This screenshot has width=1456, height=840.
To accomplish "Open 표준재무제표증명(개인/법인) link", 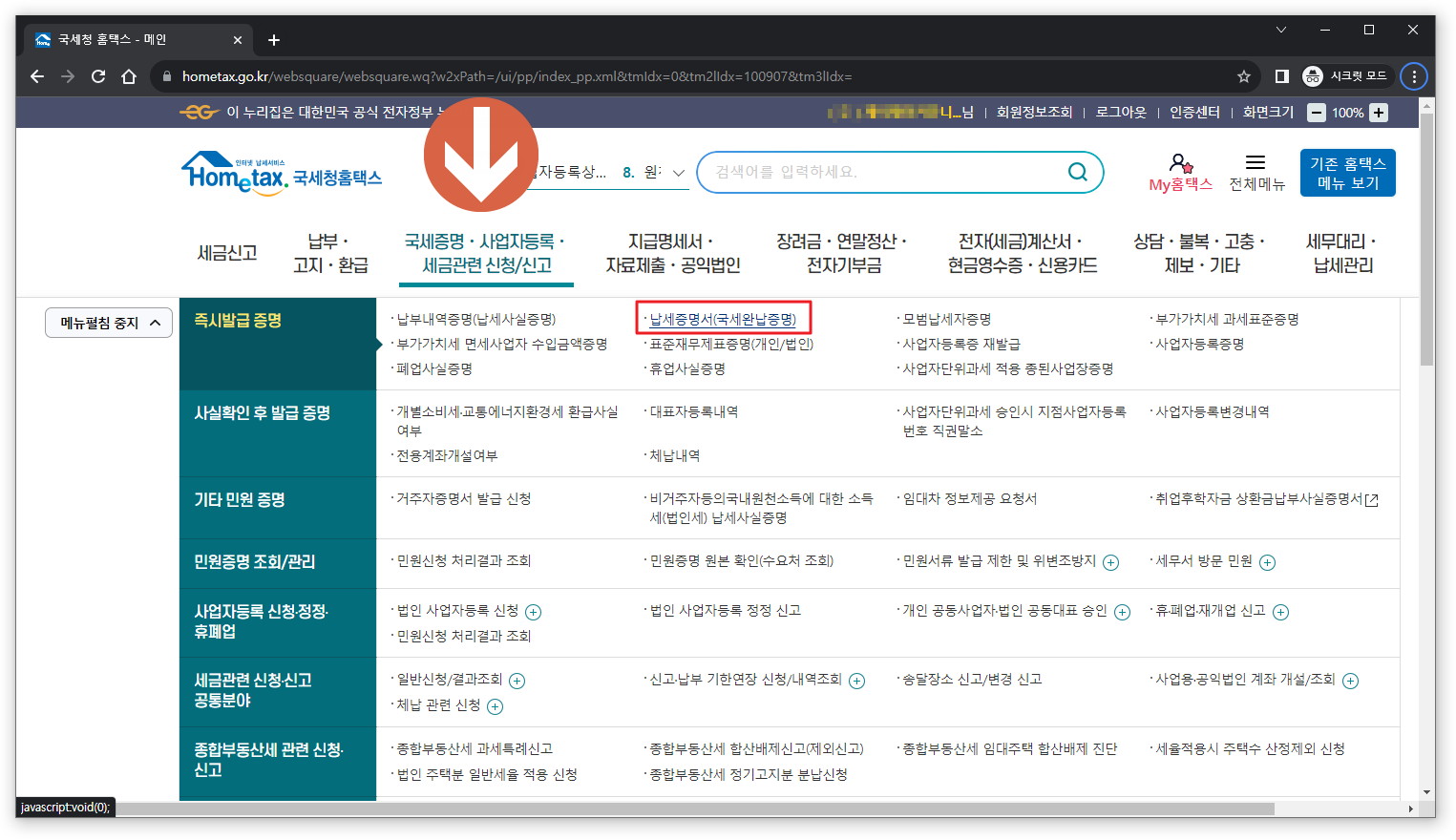I will (x=731, y=345).
